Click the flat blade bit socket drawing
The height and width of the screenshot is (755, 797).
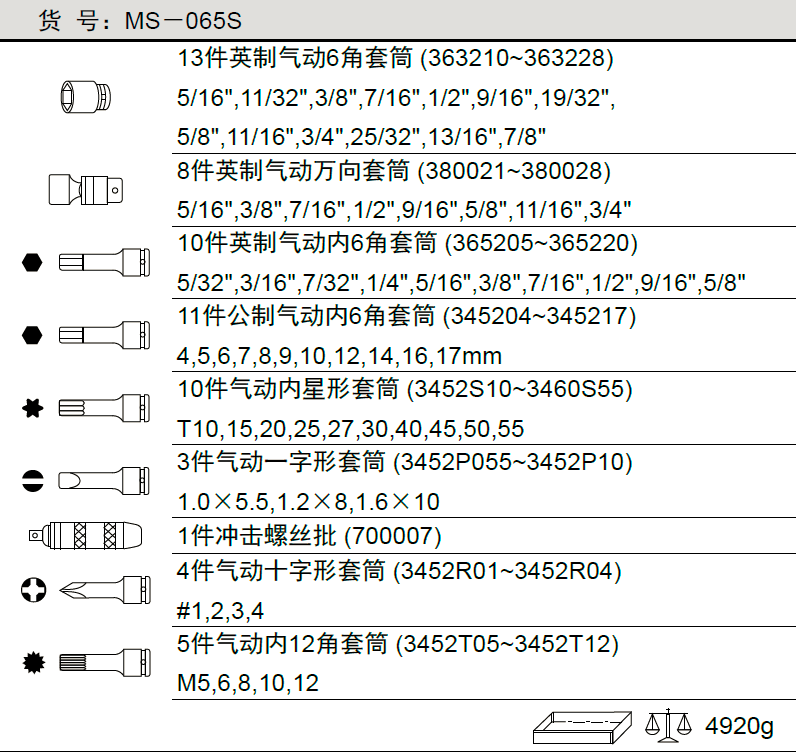103,481
